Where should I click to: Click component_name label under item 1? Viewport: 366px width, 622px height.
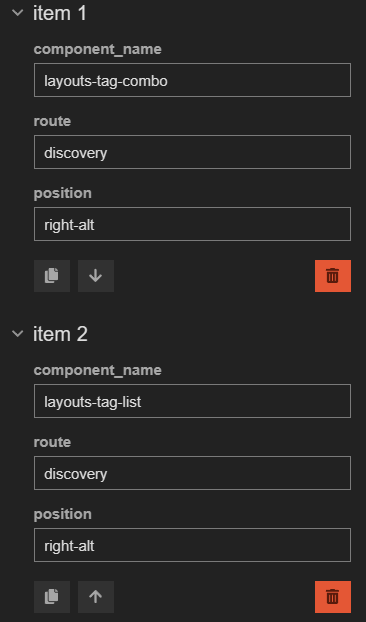pos(98,50)
